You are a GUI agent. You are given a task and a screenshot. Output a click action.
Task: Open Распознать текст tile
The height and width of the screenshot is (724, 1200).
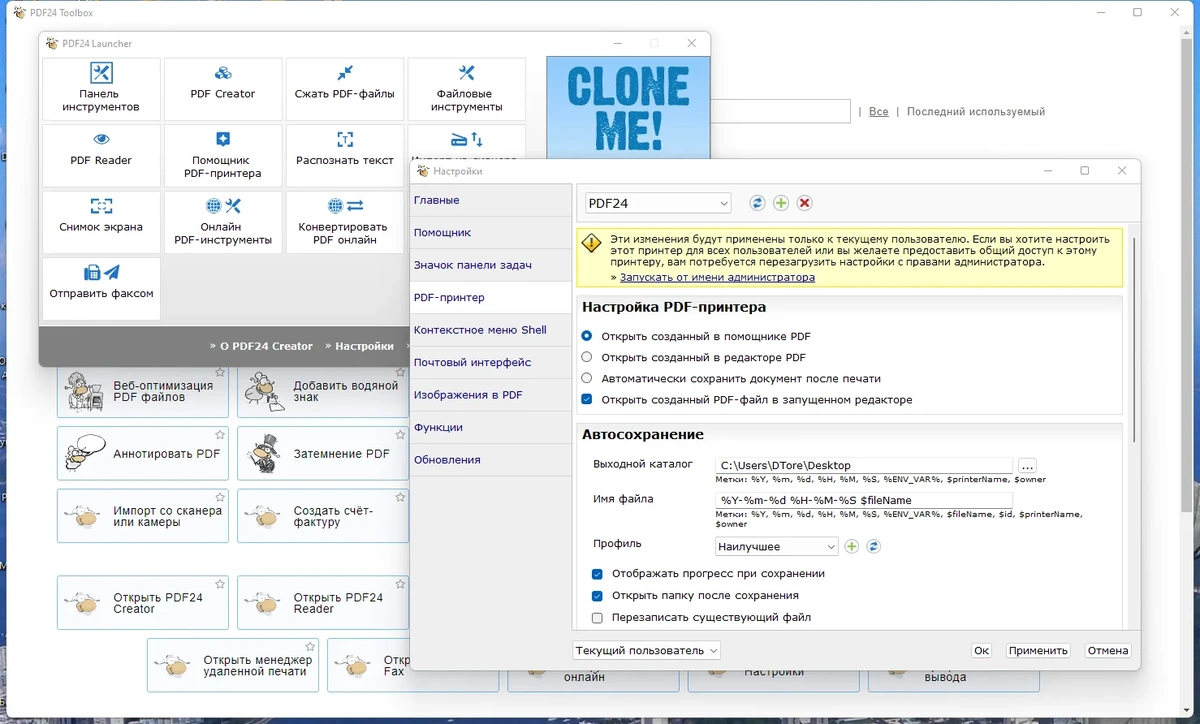tap(345, 155)
